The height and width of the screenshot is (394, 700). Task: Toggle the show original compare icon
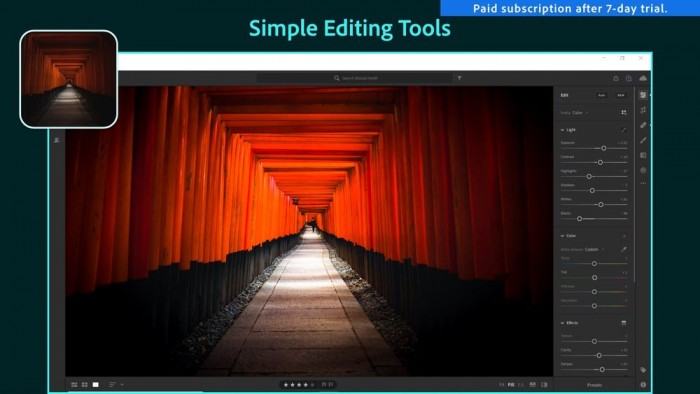(x=544, y=385)
